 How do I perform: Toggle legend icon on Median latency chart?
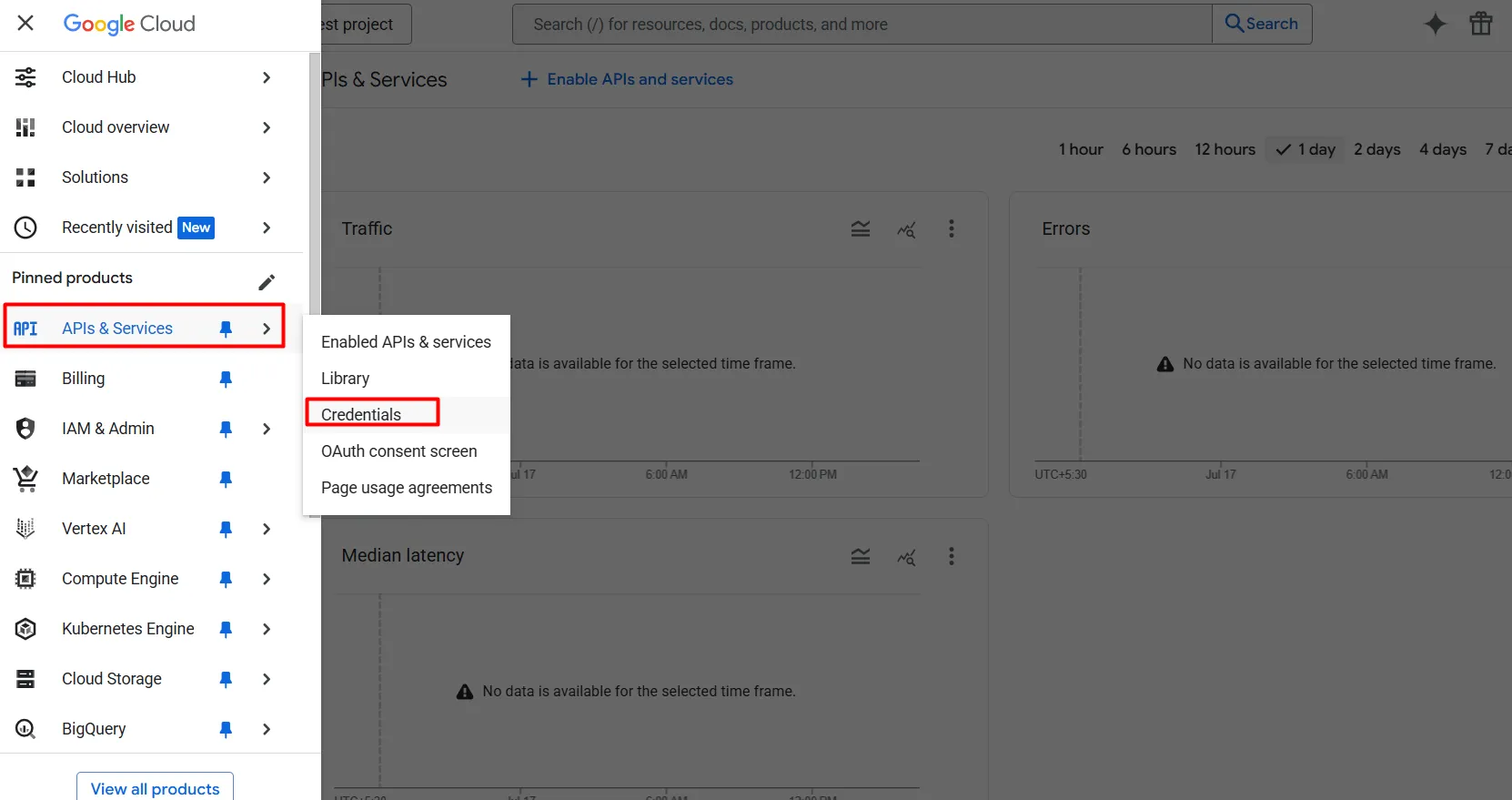[x=861, y=557]
